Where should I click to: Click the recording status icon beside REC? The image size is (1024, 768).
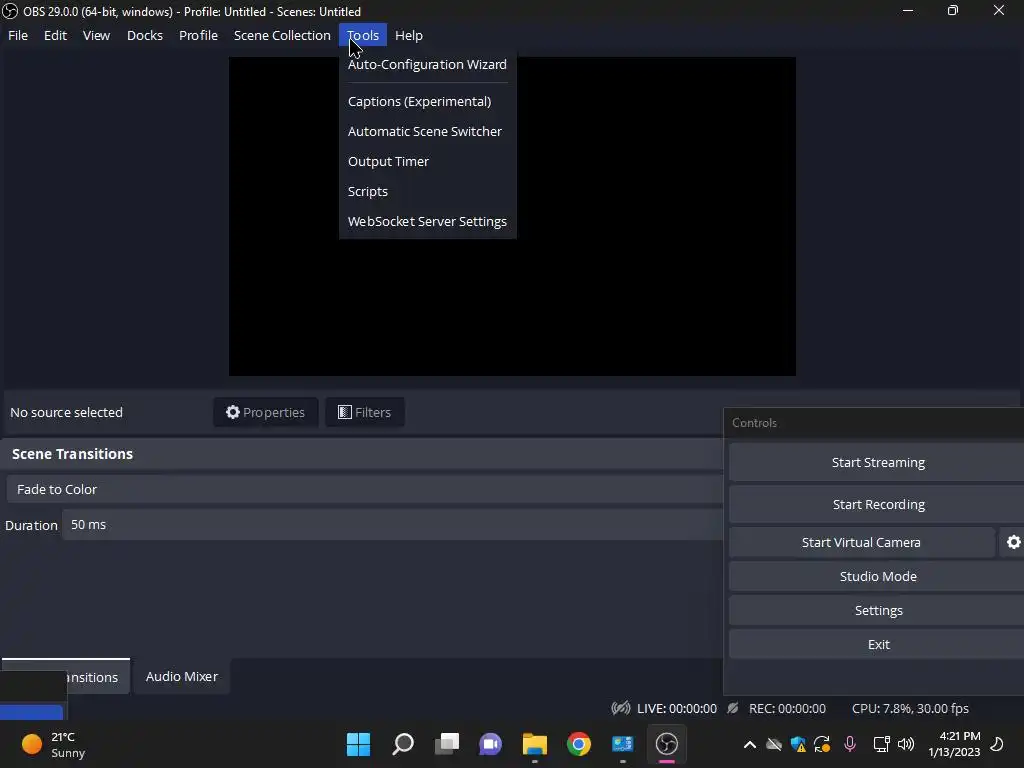click(733, 708)
